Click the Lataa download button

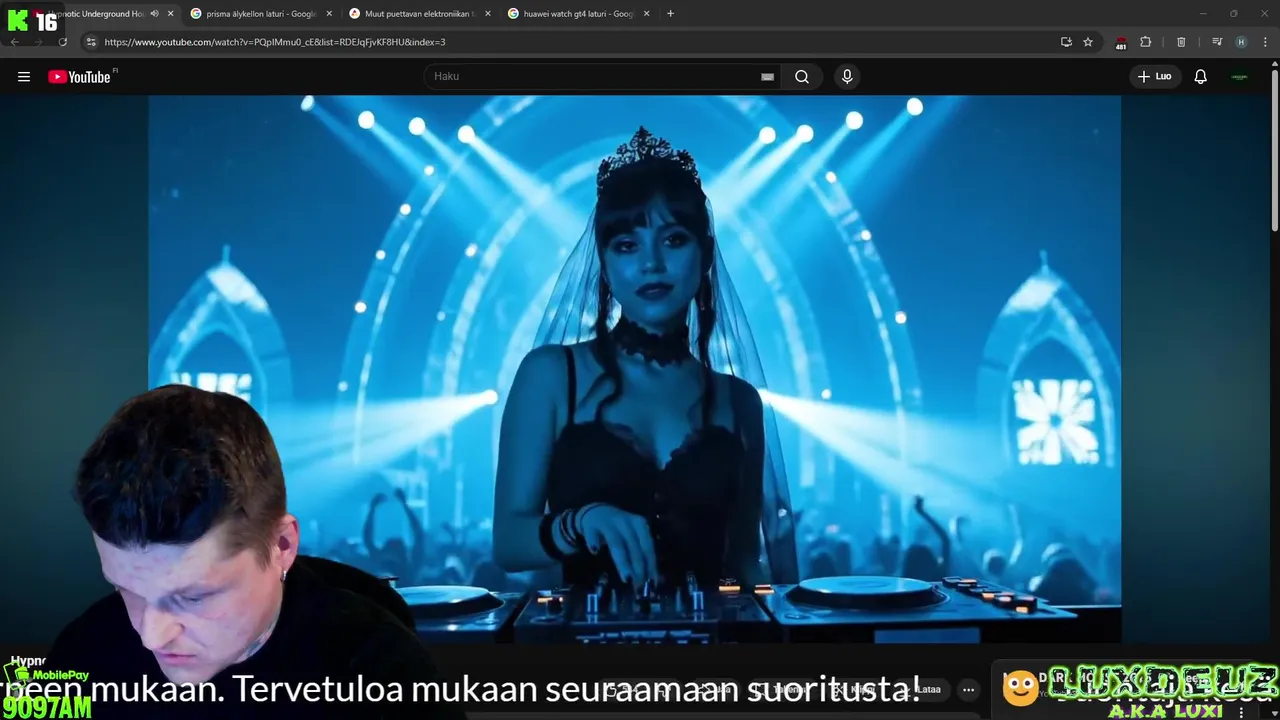click(x=922, y=689)
